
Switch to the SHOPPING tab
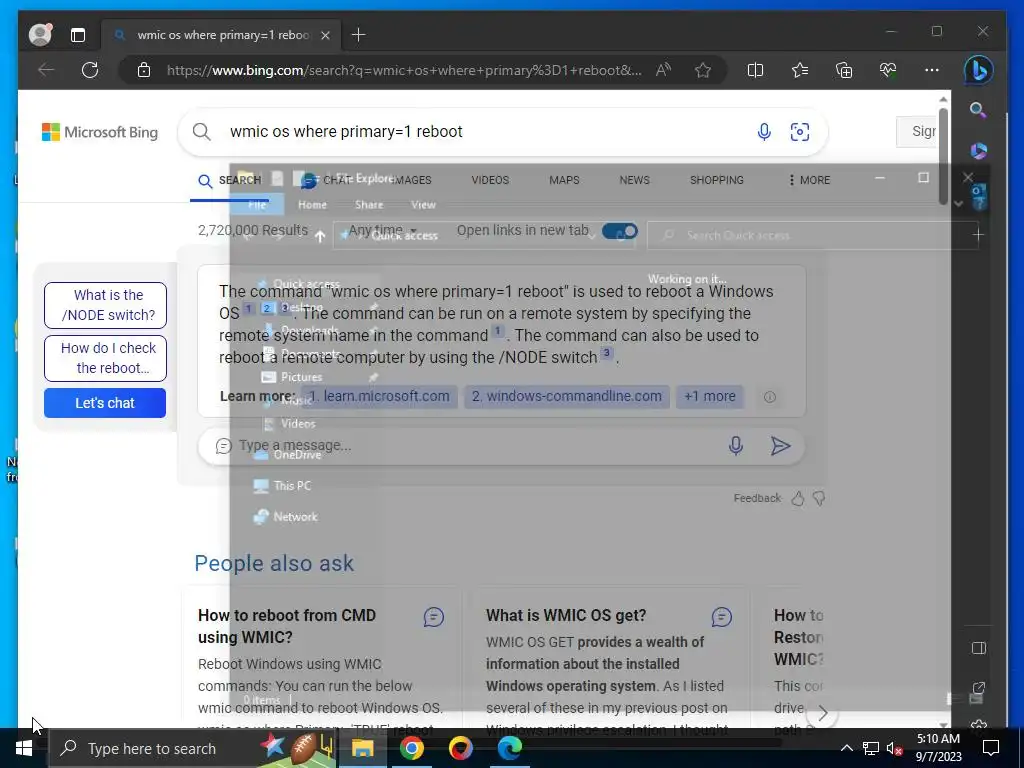[716, 180]
